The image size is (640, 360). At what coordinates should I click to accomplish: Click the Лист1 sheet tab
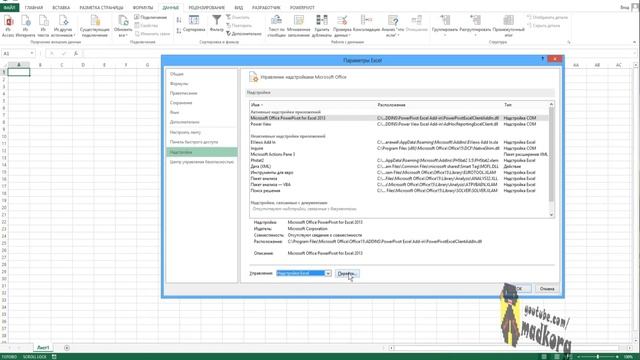[x=43, y=348]
